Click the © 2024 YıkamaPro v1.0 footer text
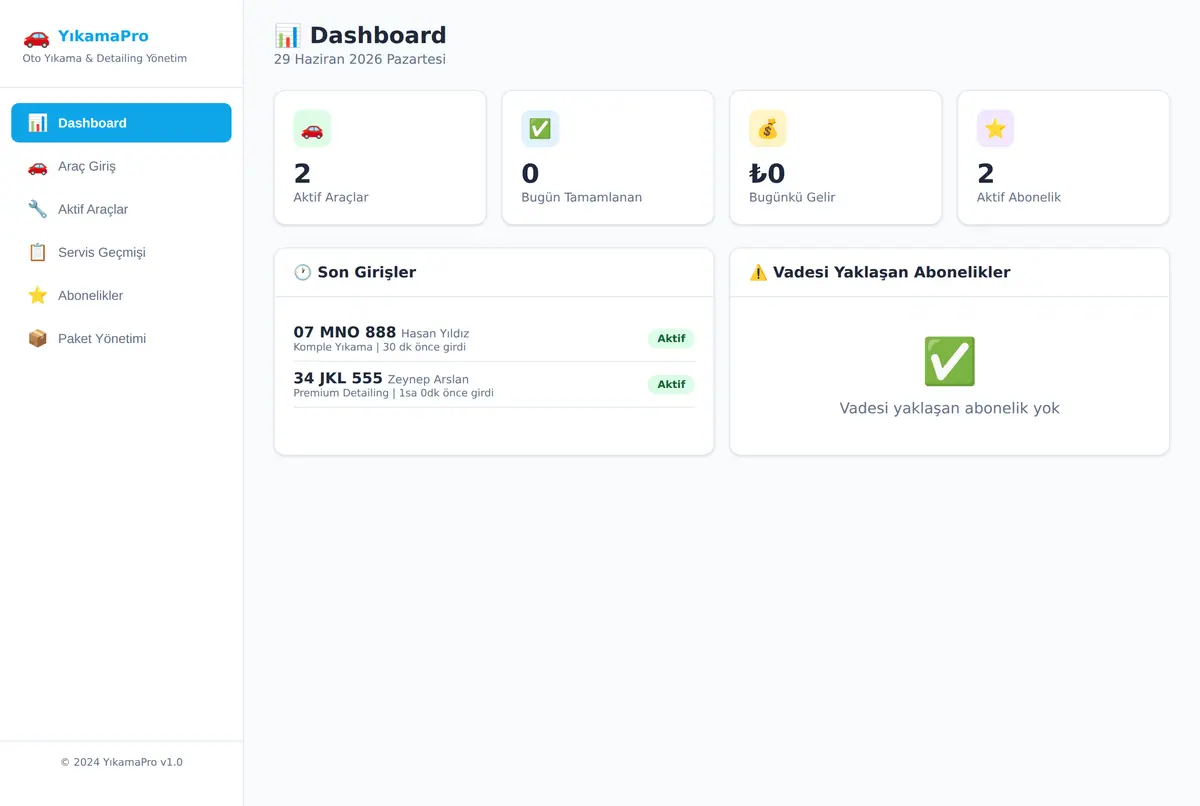 click(x=121, y=762)
